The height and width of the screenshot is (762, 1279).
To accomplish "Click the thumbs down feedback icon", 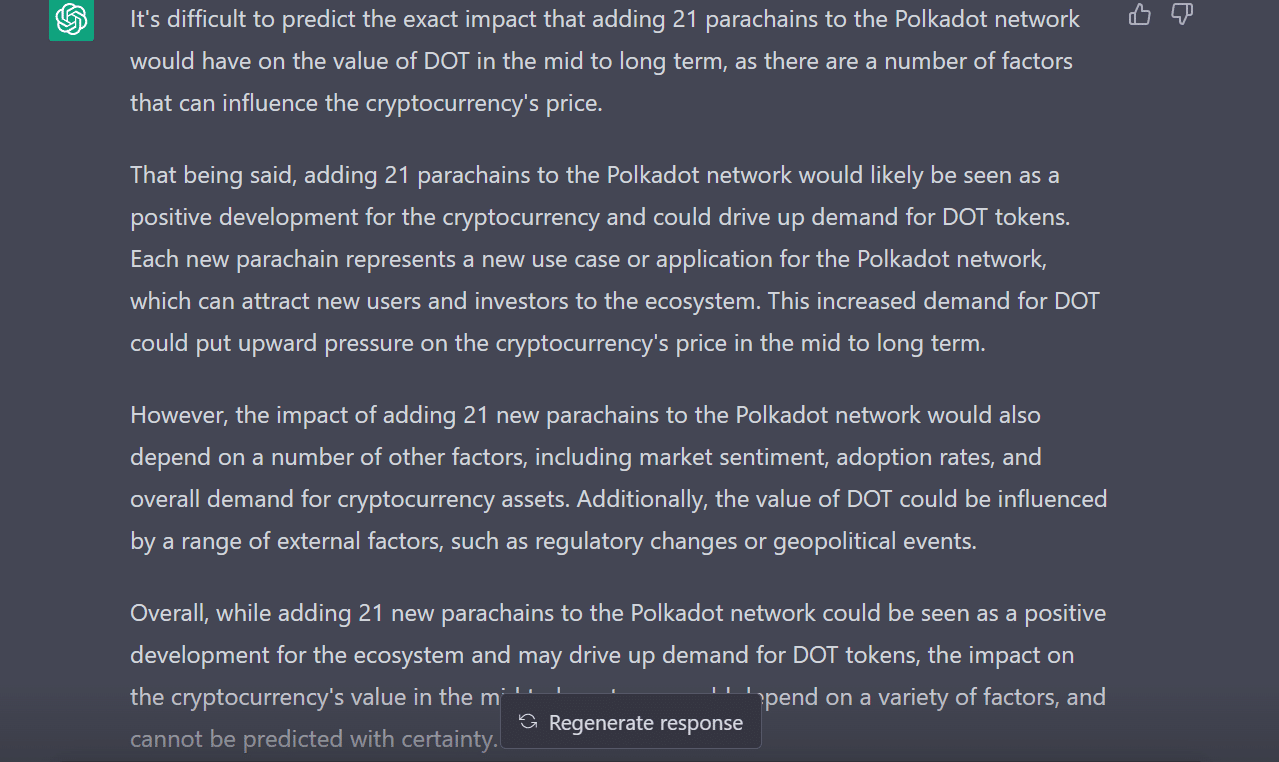I will point(1182,14).
